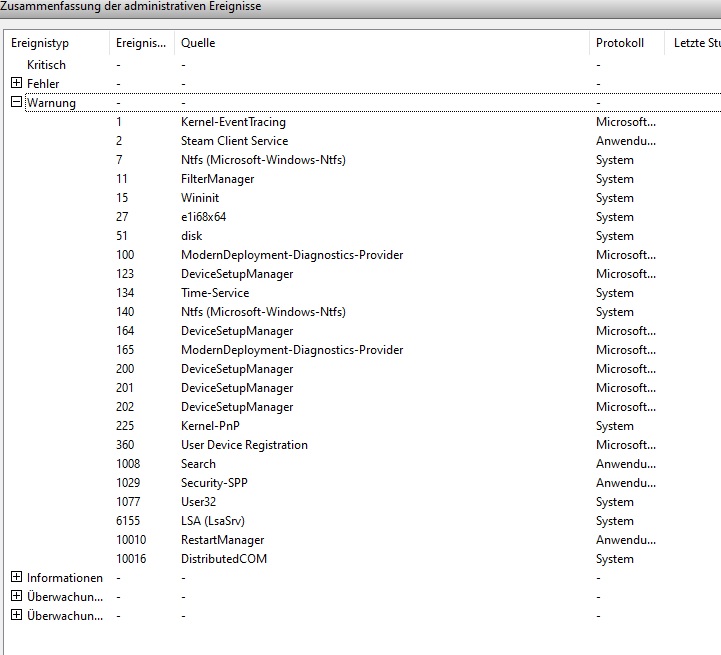Select event 7 Ntfs (Microsoft-Windows-Ntfs) row
The width and height of the screenshot is (721, 655).
[x=362, y=160]
